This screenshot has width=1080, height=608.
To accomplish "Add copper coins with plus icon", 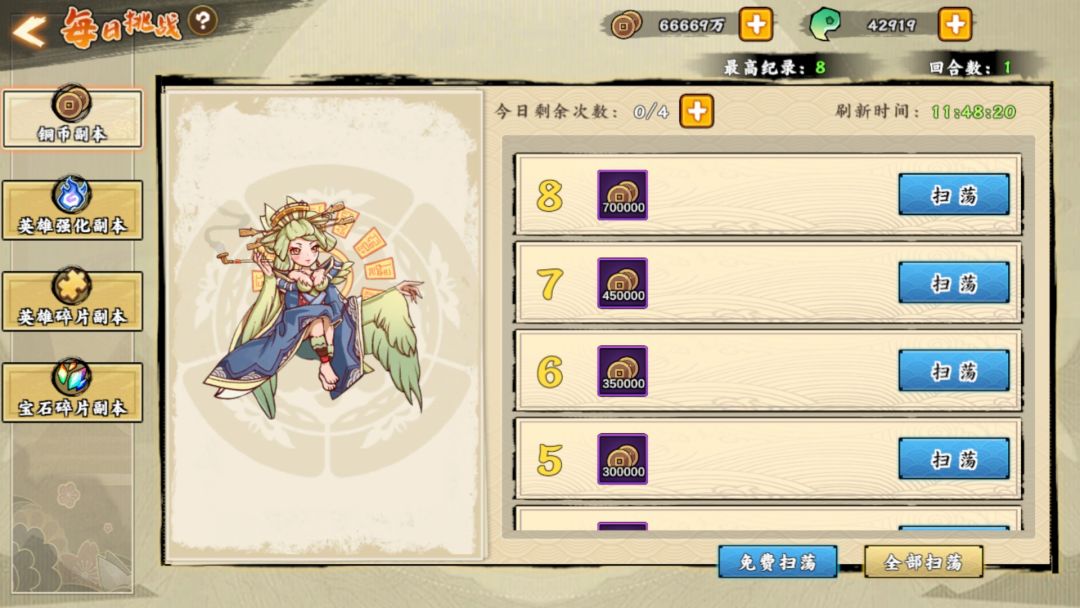I will coord(756,25).
